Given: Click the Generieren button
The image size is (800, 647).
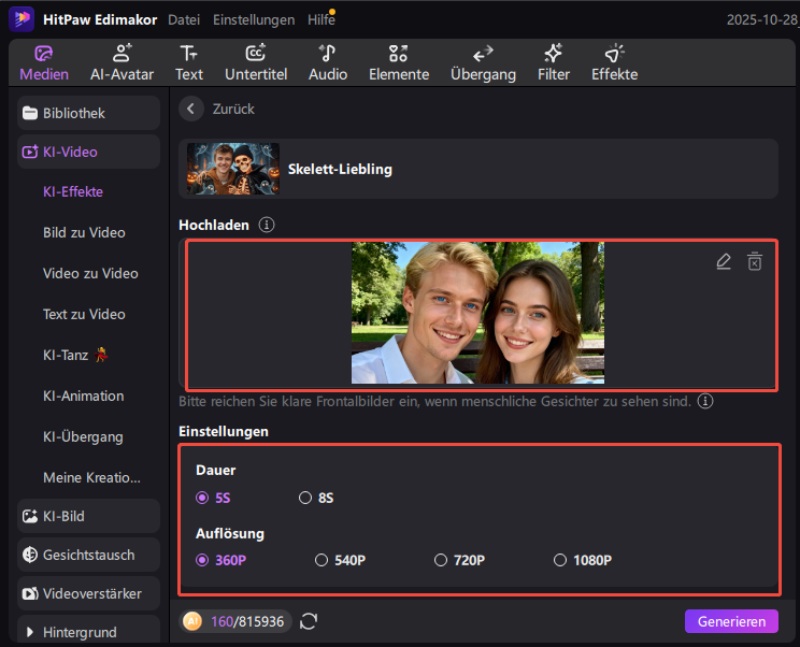Looking at the screenshot, I should pos(731,622).
